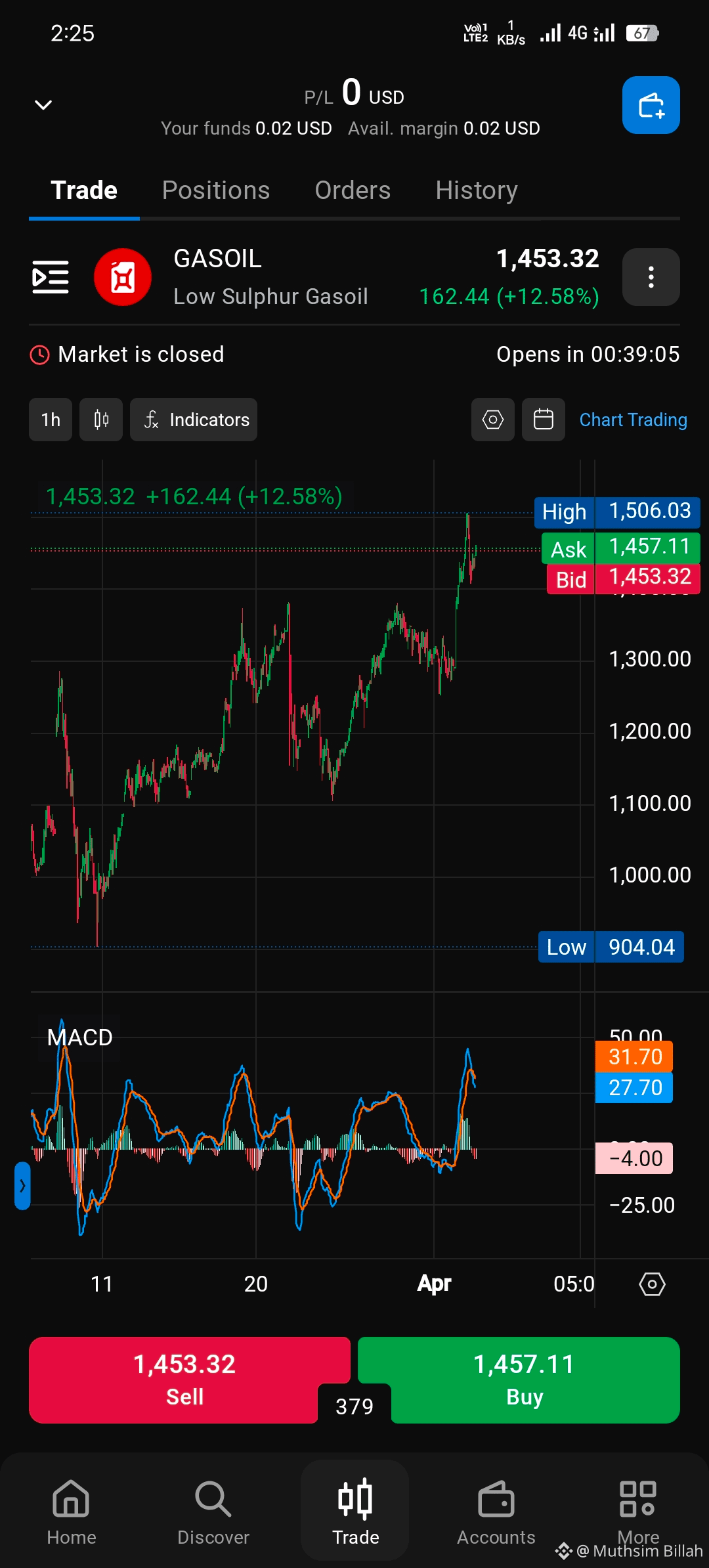Viewport: 709px width, 1568px height.
Task: Tap the Your funds 0.02 USD text
Action: (246, 128)
